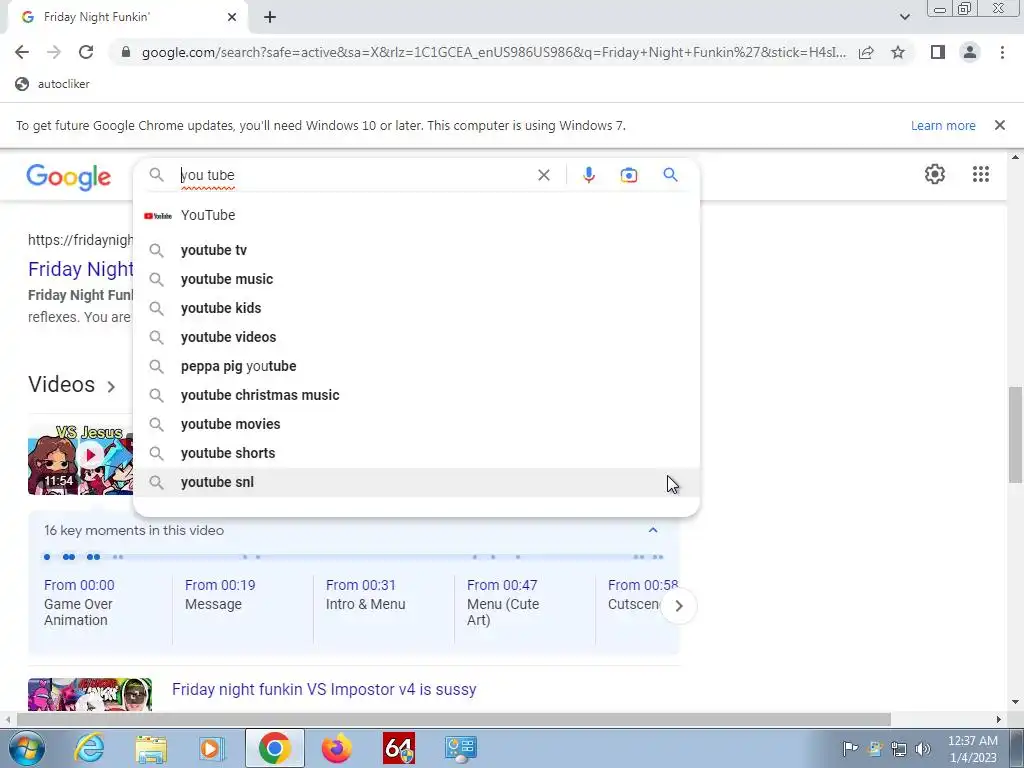
Task: Click the vertical page scrollbar thumb
Action: [1015, 435]
